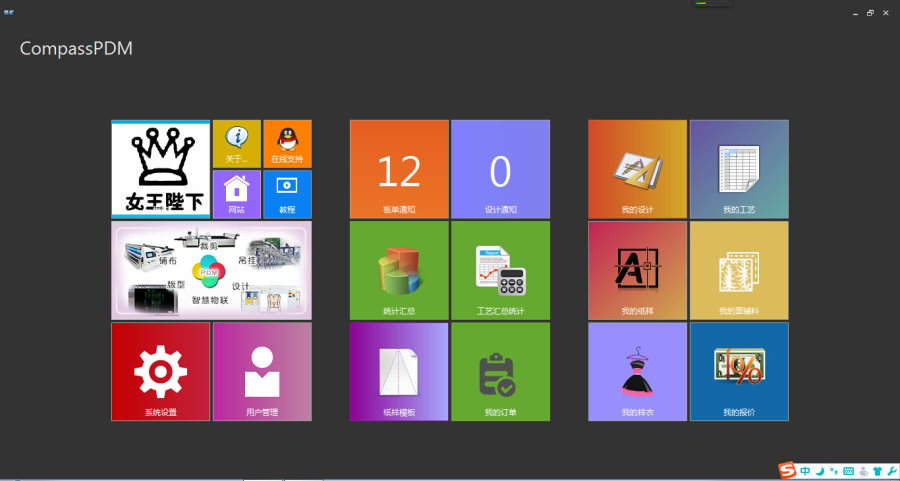Toggle the moon half-width icon in IME bar
Image resolution: width=900 pixels, height=481 pixels.
click(x=820, y=471)
